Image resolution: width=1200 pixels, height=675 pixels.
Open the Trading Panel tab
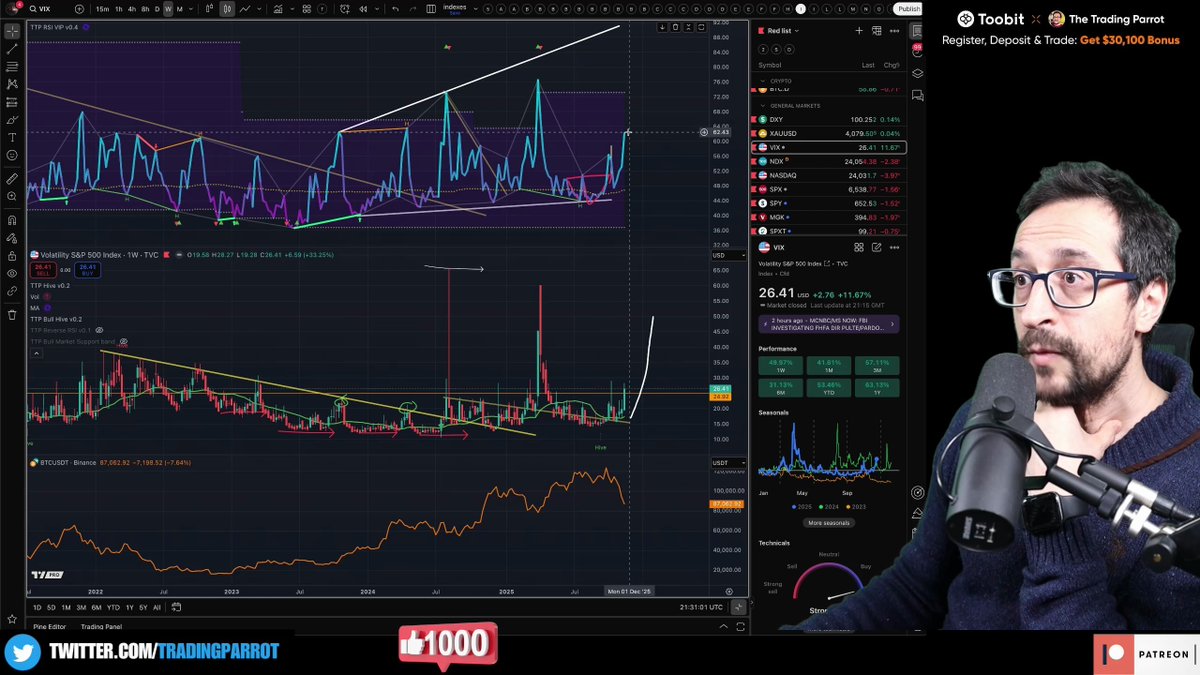(x=101, y=627)
